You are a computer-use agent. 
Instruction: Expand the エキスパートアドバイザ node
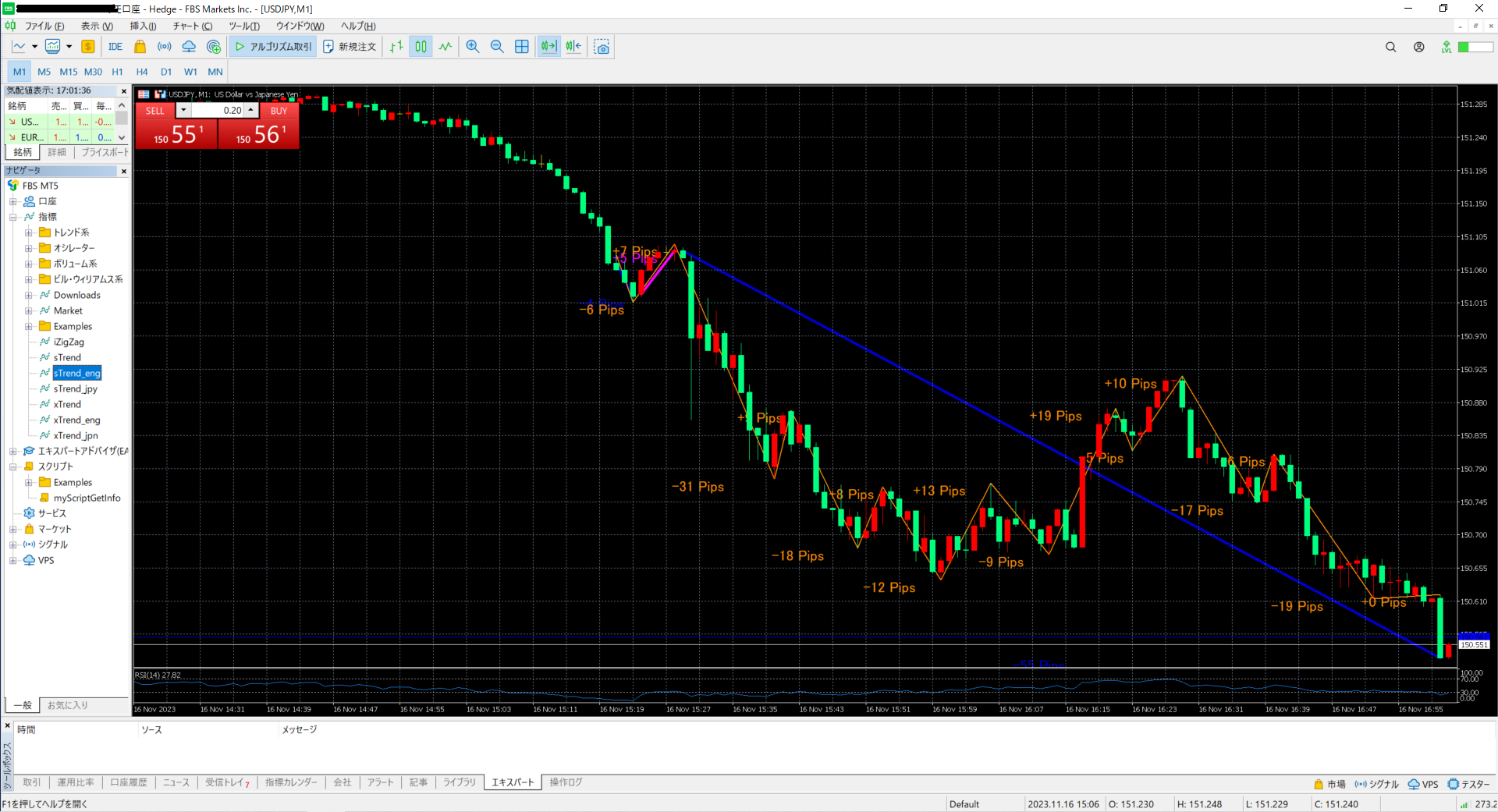(13, 451)
